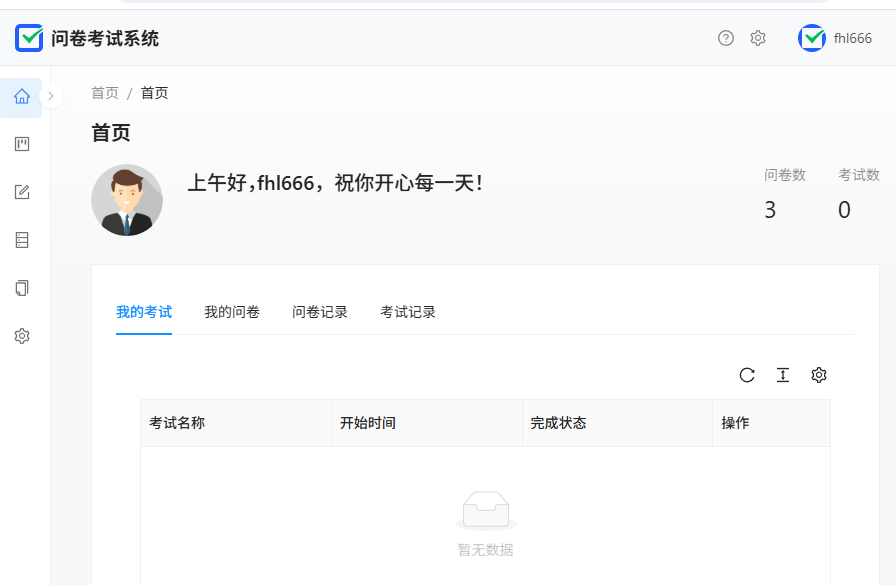Open the edit pencil icon in sidebar
This screenshot has height=585, width=896.
(22, 192)
